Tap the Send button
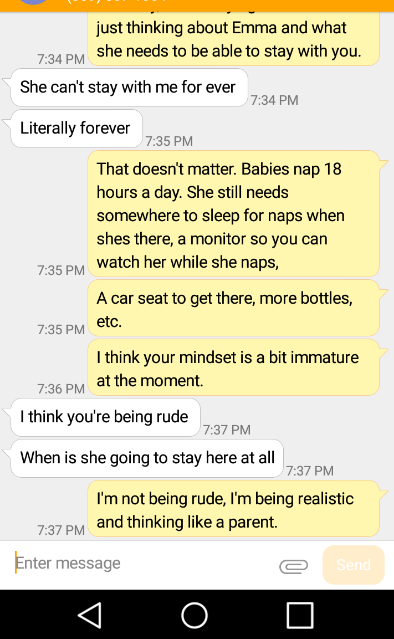This screenshot has height=639, width=394. pyautogui.click(x=353, y=565)
